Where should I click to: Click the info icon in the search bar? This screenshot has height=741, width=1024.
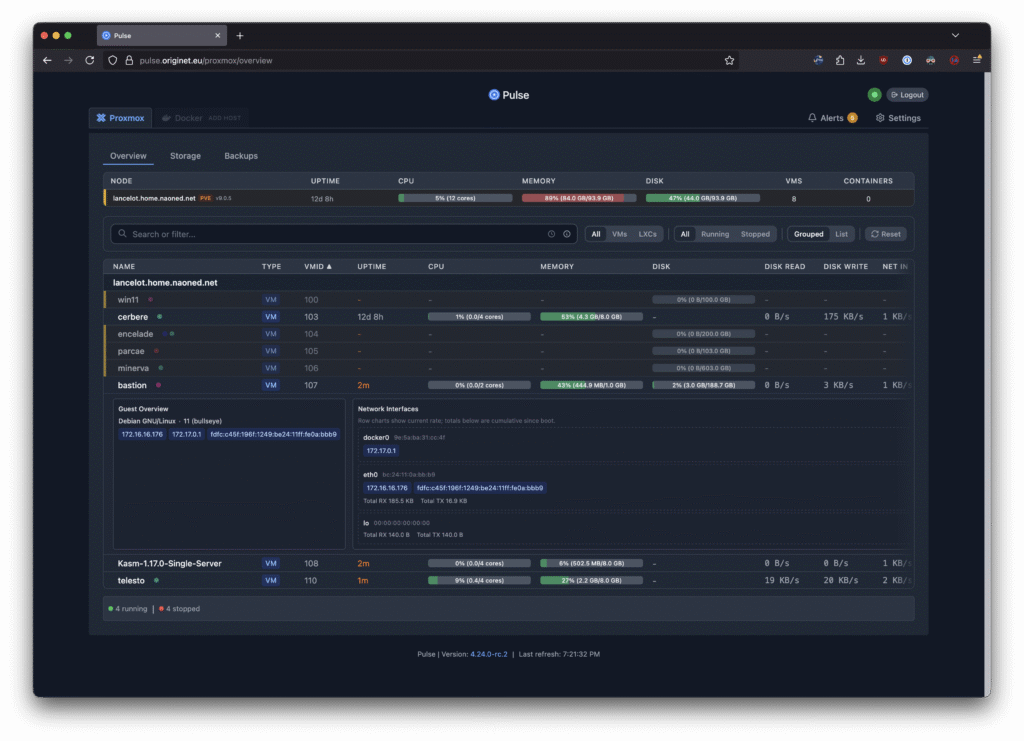(567, 234)
